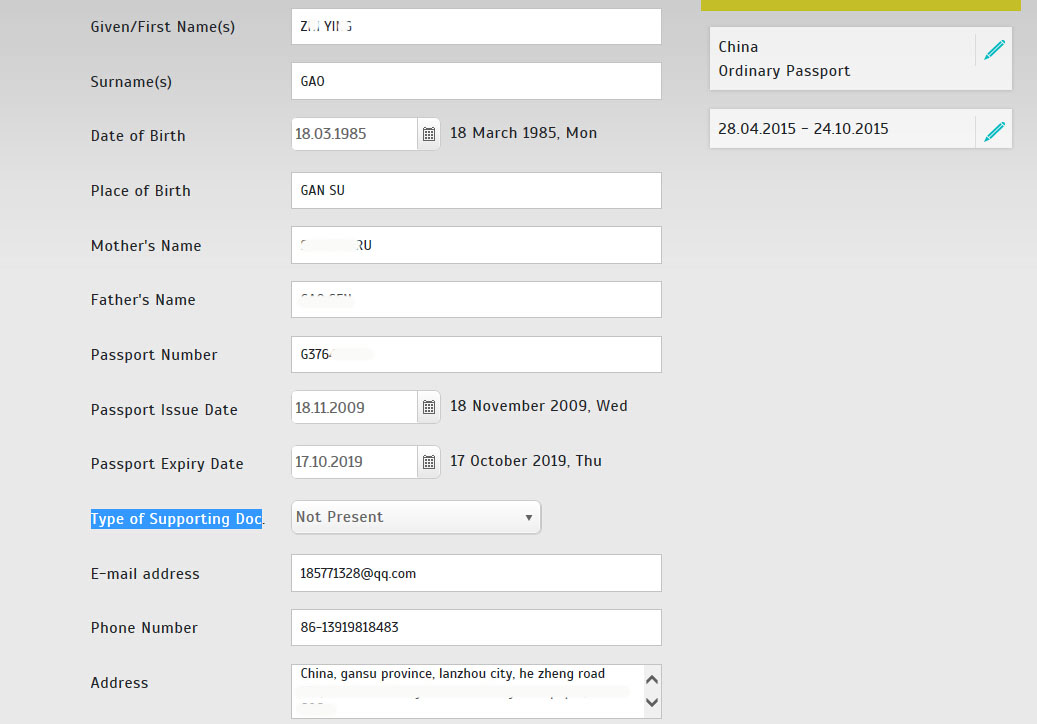
Task: Click into the Mother's Name field
Action: [476, 245]
